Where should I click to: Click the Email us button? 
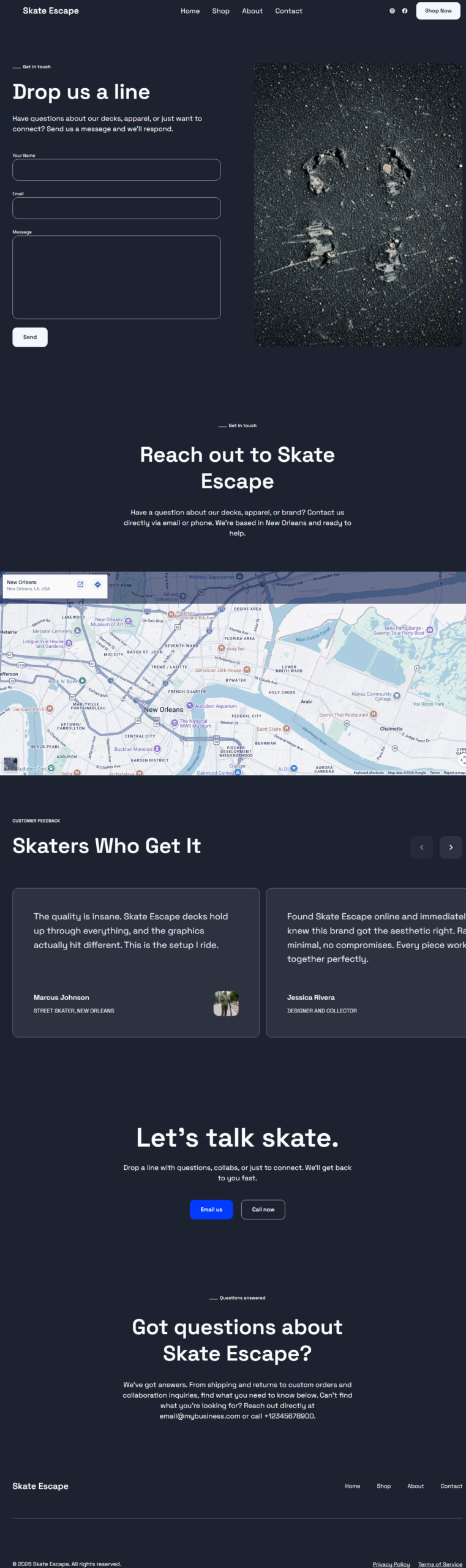(211, 1210)
